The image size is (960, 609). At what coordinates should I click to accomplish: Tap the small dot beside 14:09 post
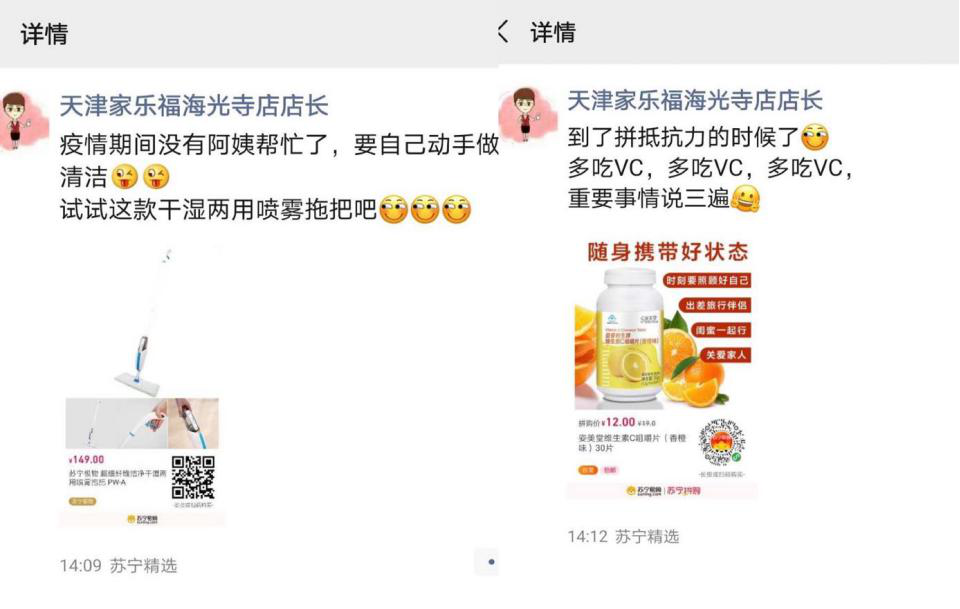491,562
